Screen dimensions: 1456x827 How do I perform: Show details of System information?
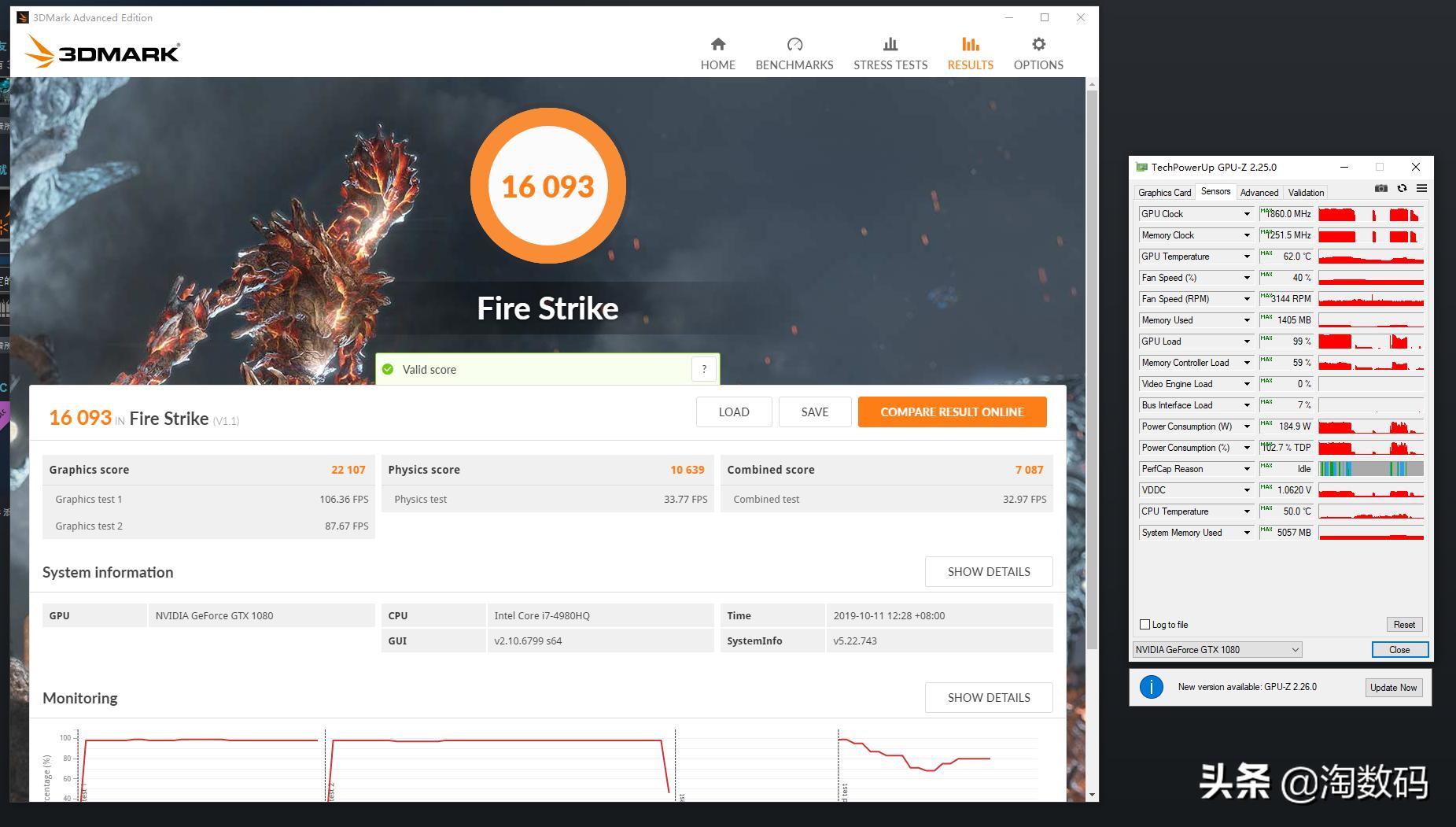pyautogui.click(x=988, y=571)
